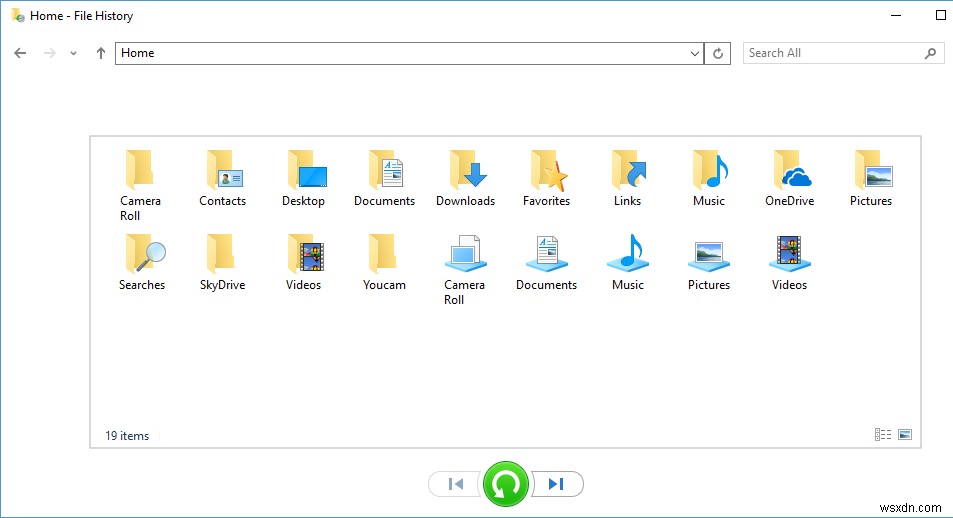This screenshot has width=953, height=518.
Task: Open the Contacts folder
Action: click(222, 178)
